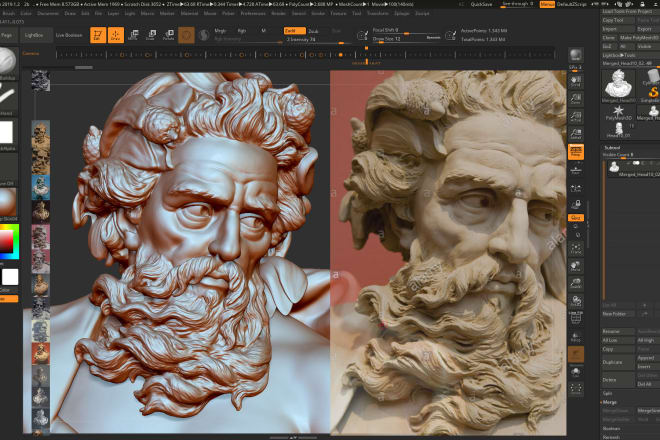660x440 pixels.
Task: Select the Scale transform icon
Action: (x=151, y=35)
